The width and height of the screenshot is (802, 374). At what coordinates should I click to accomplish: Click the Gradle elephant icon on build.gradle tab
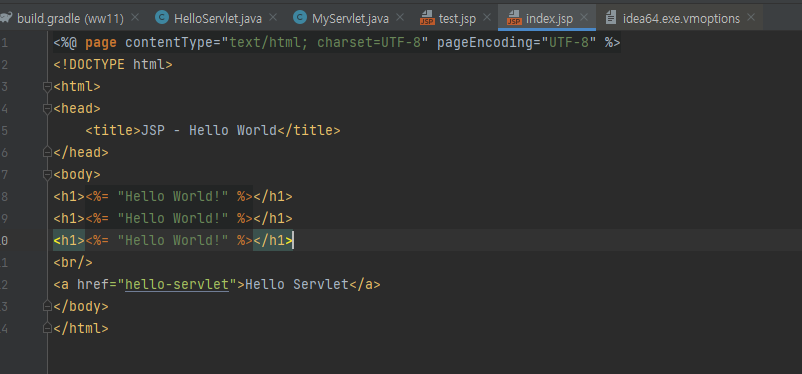6,18
